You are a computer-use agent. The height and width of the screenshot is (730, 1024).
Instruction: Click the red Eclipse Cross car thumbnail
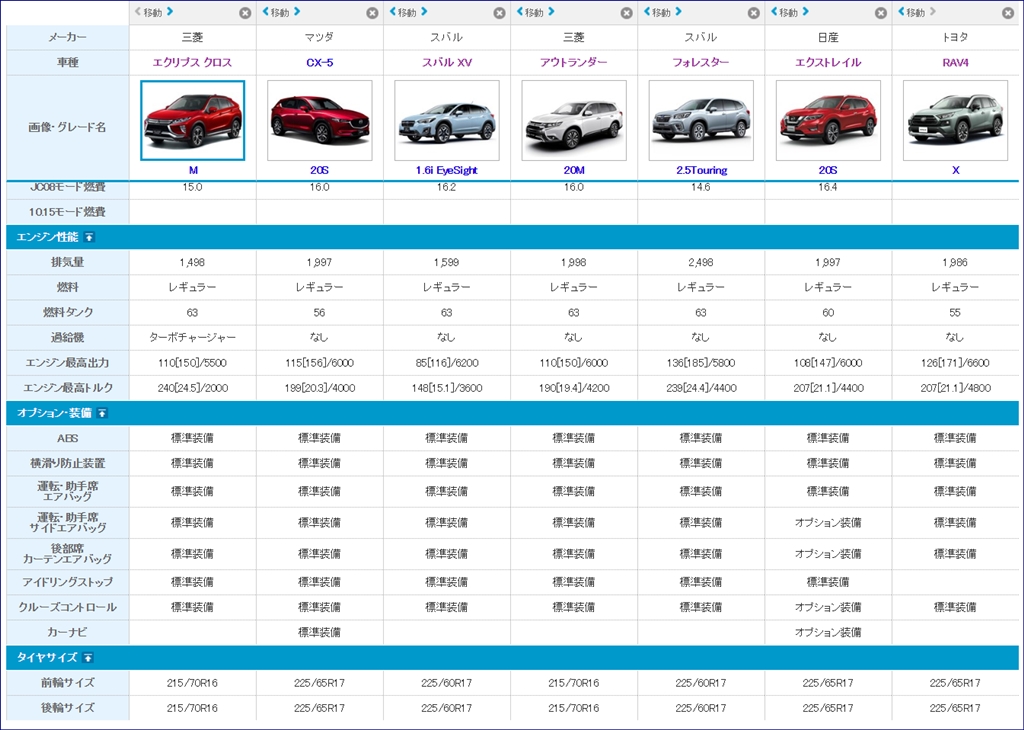coord(193,120)
